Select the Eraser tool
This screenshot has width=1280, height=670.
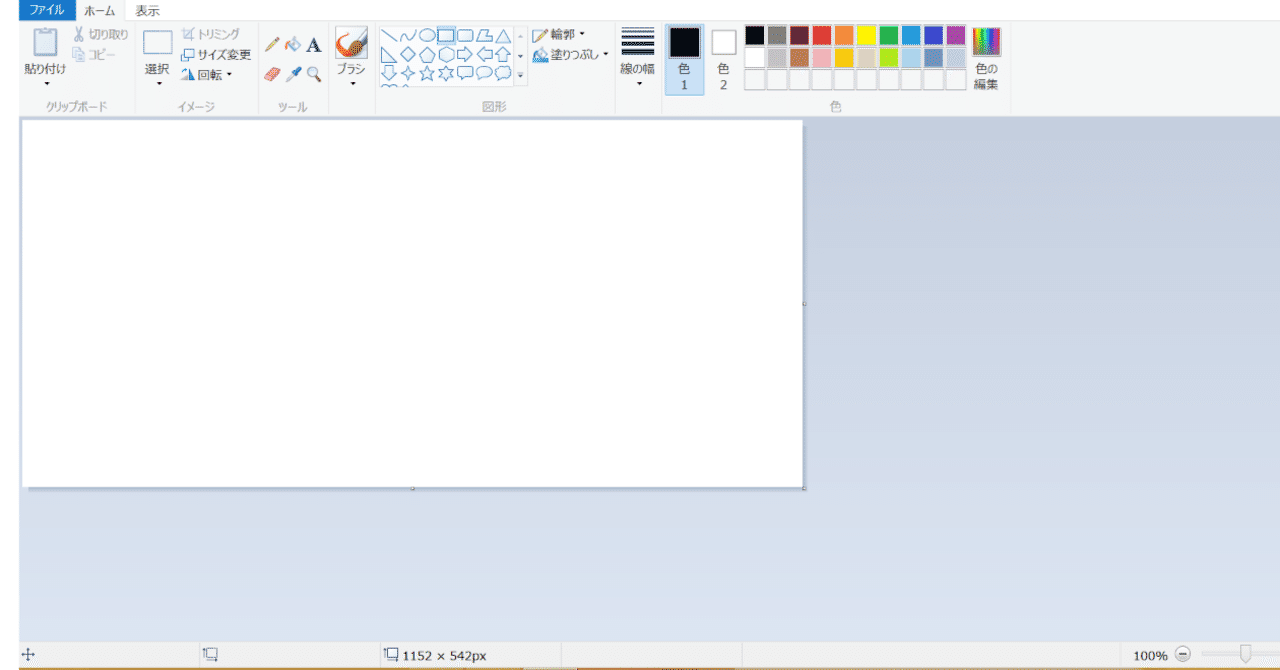(x=272, y=74)
